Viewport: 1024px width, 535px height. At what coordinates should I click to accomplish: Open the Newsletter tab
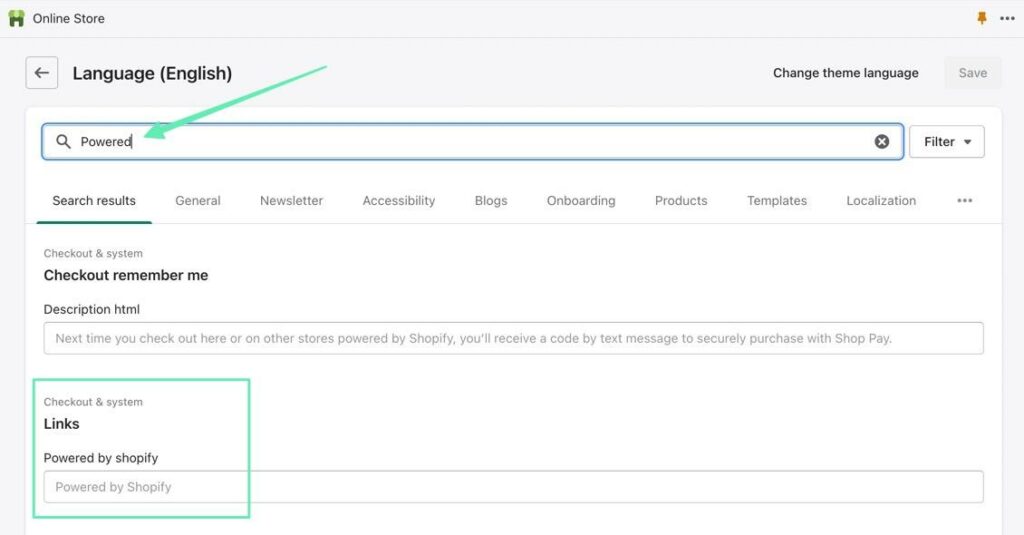pos(291,201)
